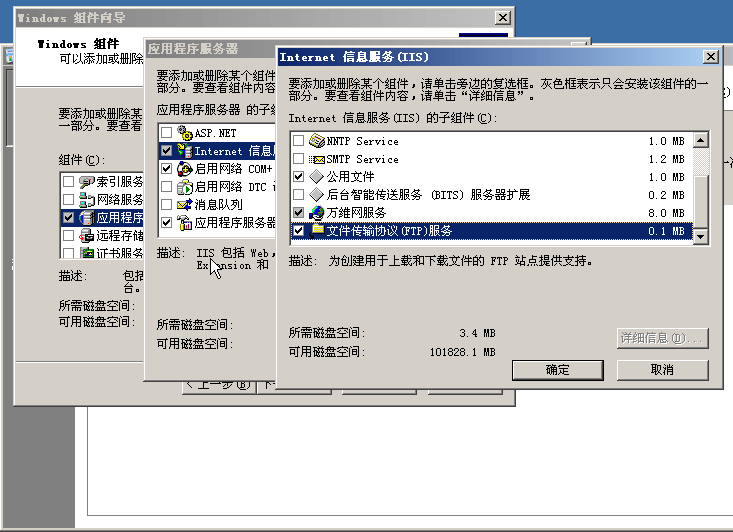Click the 上一步 button in the wizard
Screen dimensions: 733x532
(219, 386)
